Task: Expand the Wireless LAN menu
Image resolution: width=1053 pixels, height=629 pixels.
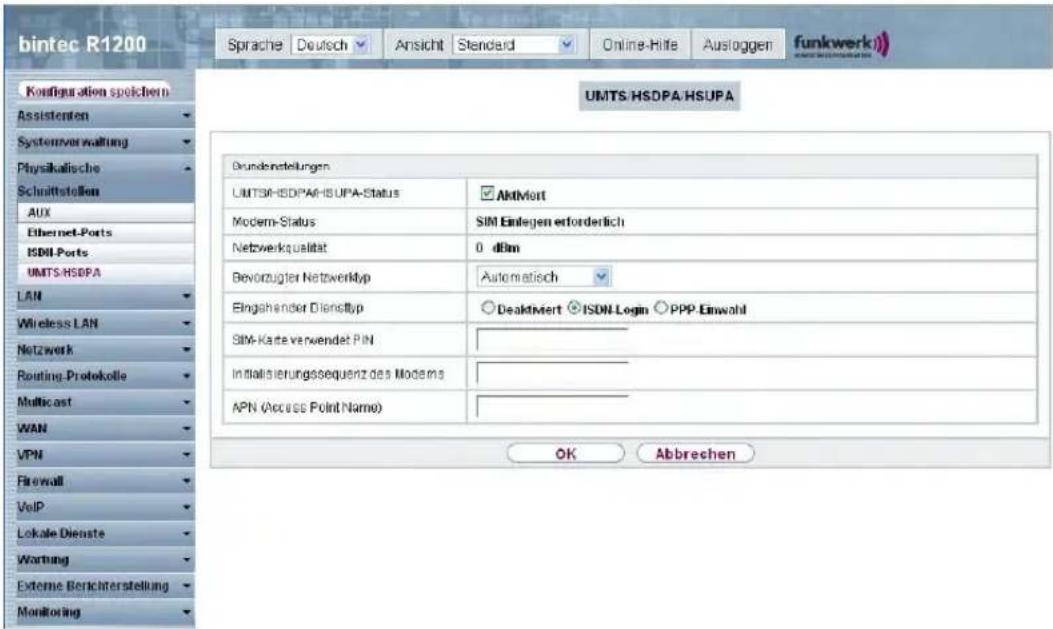Action: [104, 323]
